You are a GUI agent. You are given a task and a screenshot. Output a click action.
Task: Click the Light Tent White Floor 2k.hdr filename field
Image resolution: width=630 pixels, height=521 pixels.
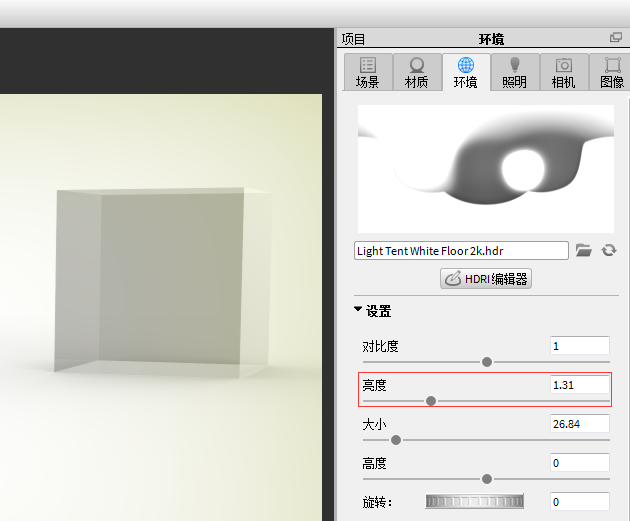click(x=461, y=251)
